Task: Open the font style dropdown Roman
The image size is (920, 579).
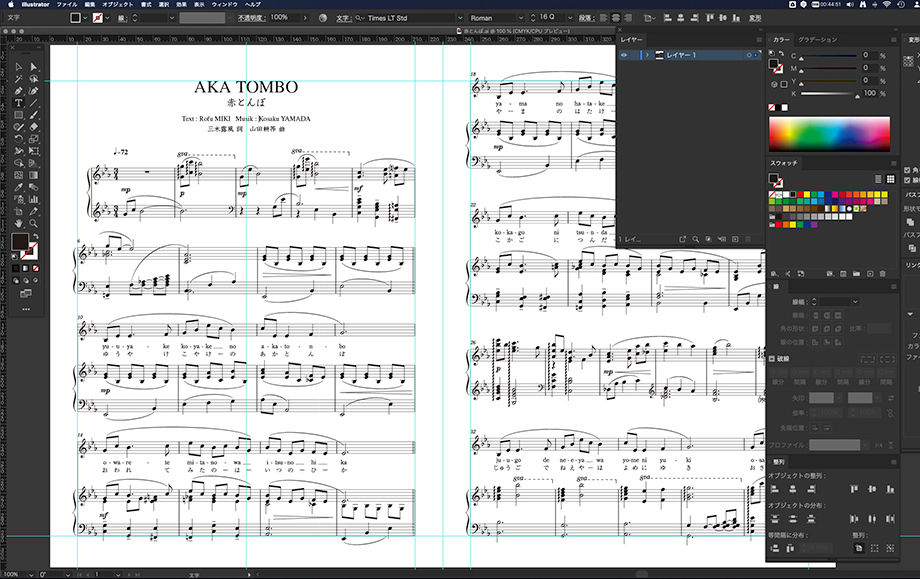Action: [x=520, y=18]
